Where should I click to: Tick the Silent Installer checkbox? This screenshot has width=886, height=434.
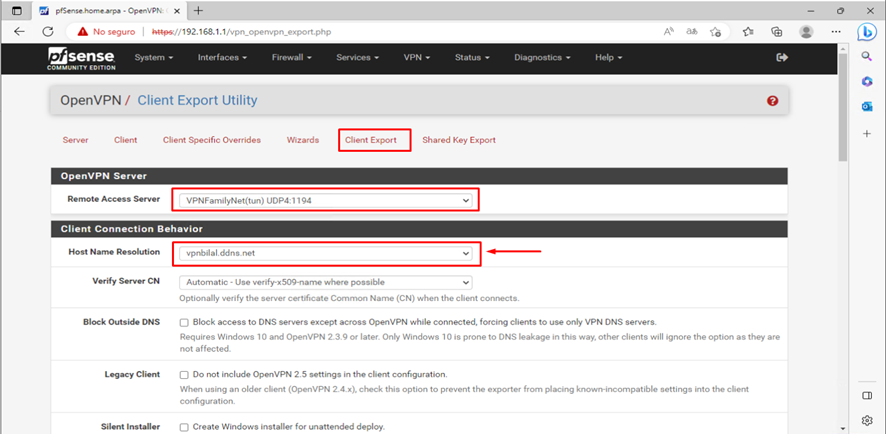click(x=184, y=427)
